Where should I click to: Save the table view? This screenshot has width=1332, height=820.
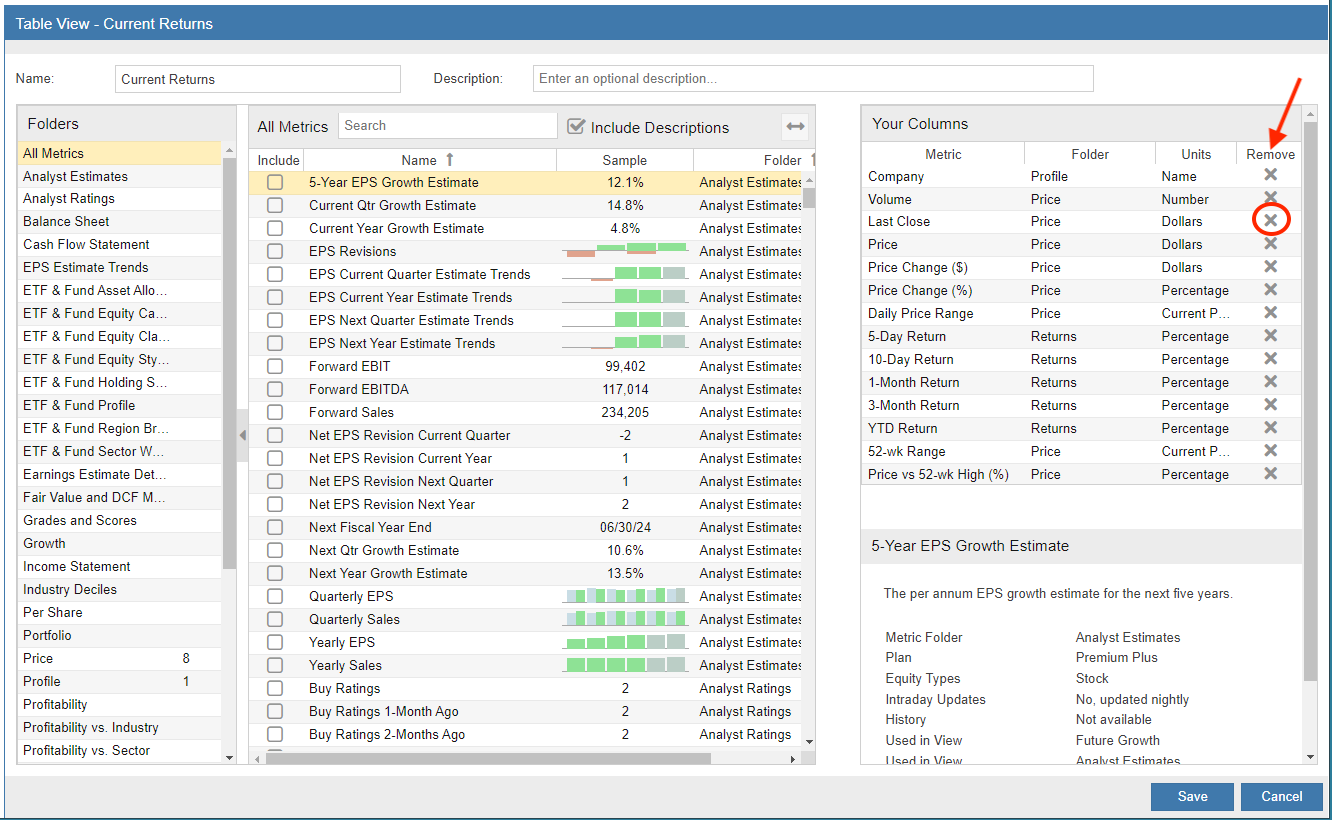[1192, 797]
